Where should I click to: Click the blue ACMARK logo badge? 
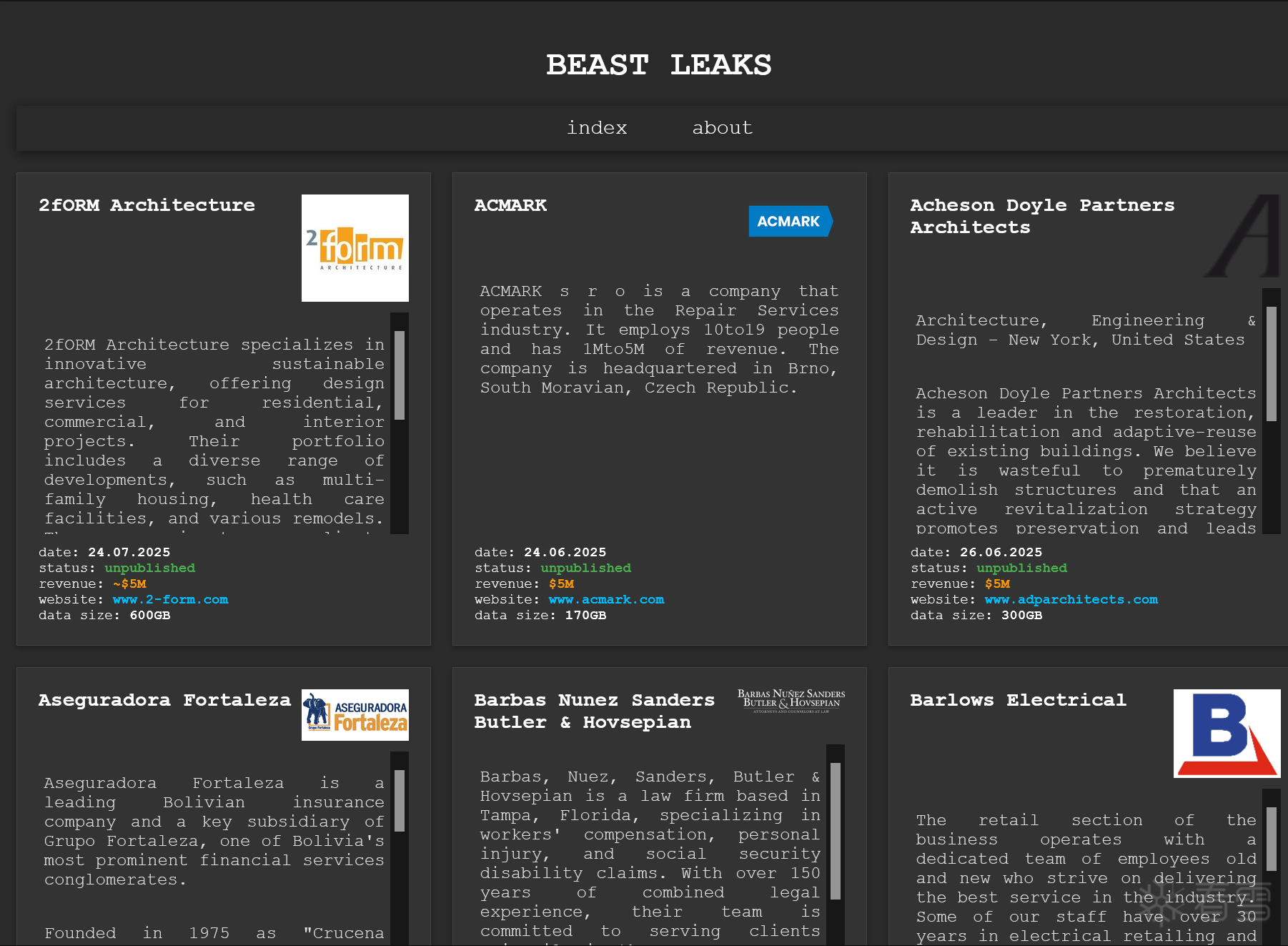(x=791, y=221)
